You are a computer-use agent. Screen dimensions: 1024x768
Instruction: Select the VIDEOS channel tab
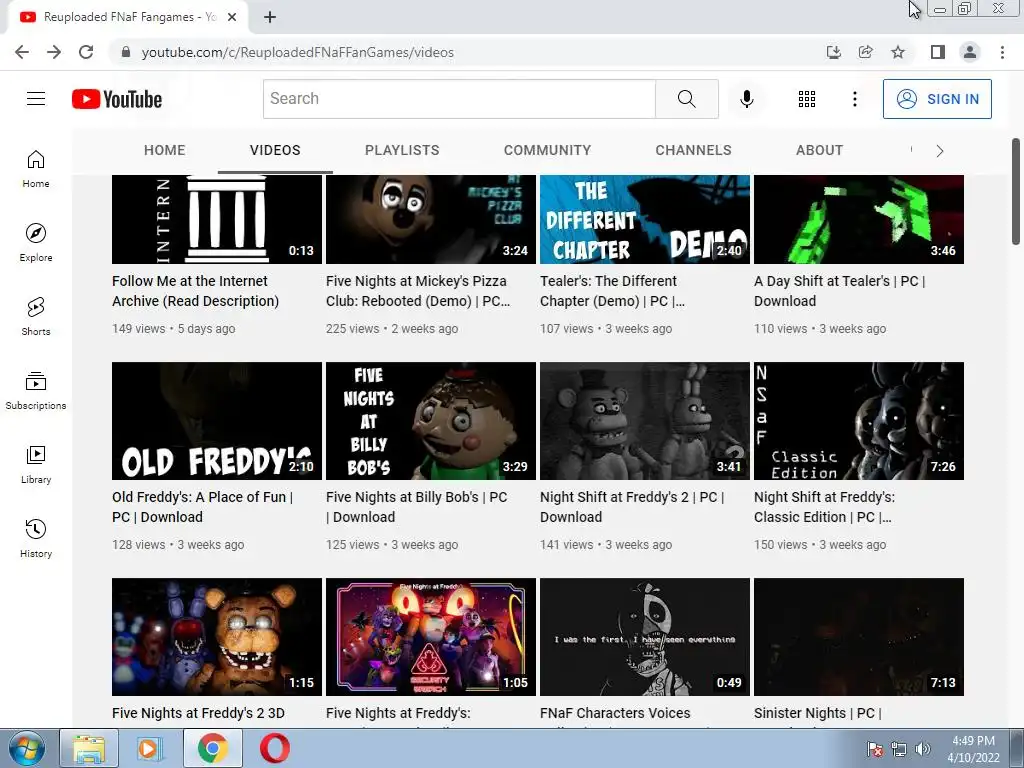[275, 150]
